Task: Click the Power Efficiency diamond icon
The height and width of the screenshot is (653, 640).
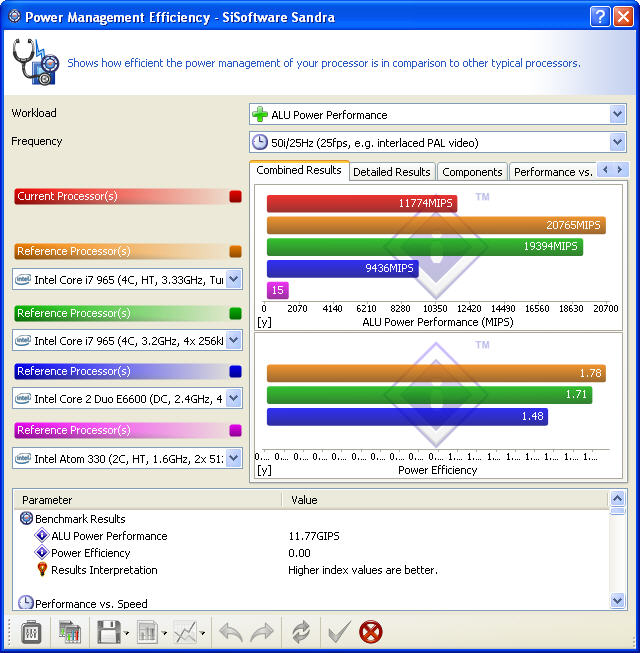Action: [x=42, y=552]
